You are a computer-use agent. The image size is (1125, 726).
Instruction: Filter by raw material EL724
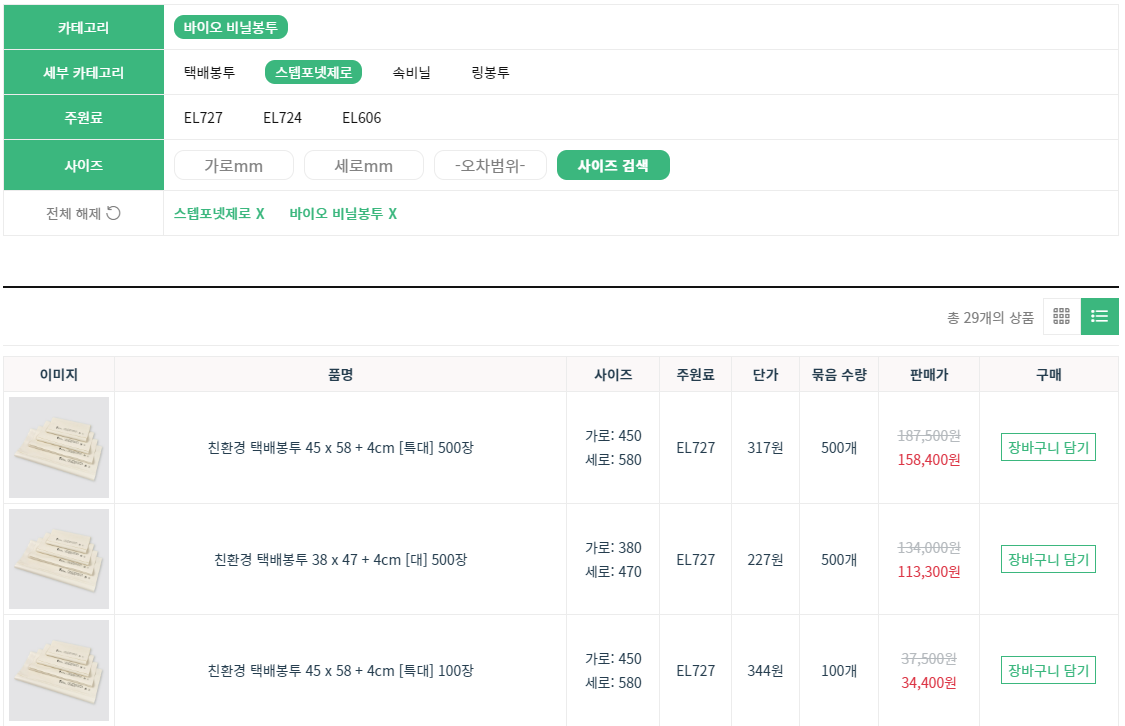pos(282,118)
